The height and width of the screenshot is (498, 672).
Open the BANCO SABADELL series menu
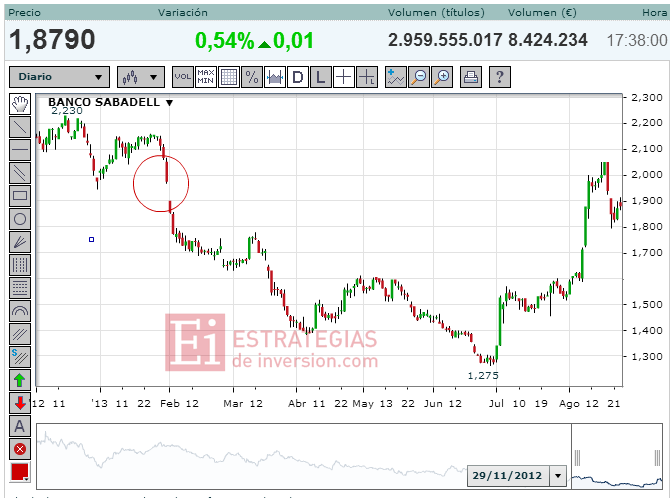coord(169,103)
